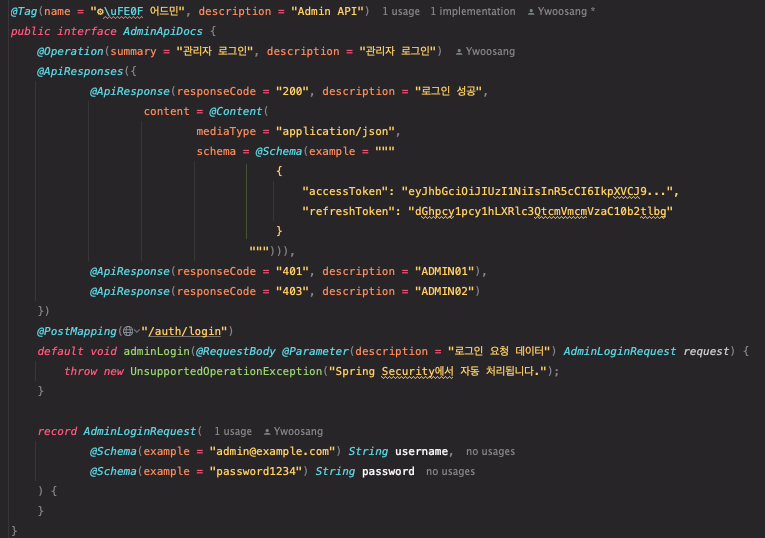The width and height of the screenshot is (765, 538).
Task: Click UnsupportedOperationException class name
Action: pyautogui.click(x=226, y=371)
